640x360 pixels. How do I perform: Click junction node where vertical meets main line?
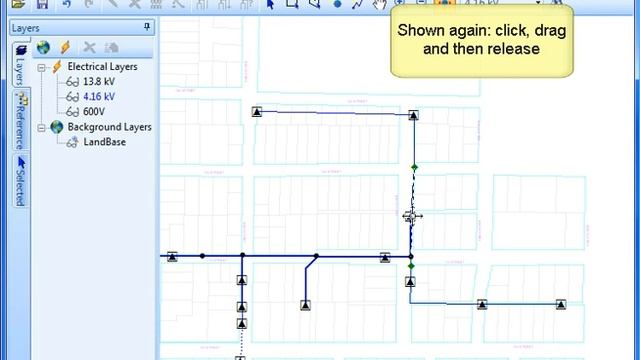tap(411, 256)
